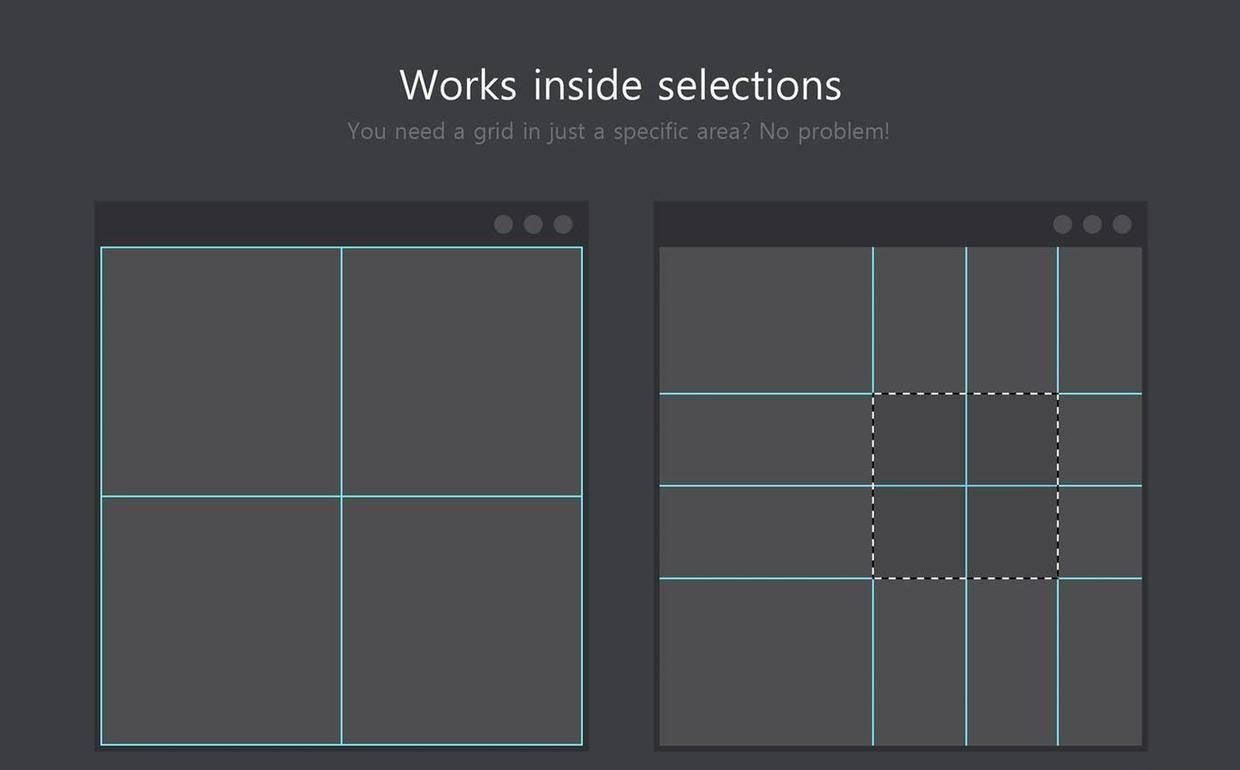Select the top-right quadrant of the left window
This screenshot has width=1240, height=770.
pyautogui.click(x=462, y=371)
